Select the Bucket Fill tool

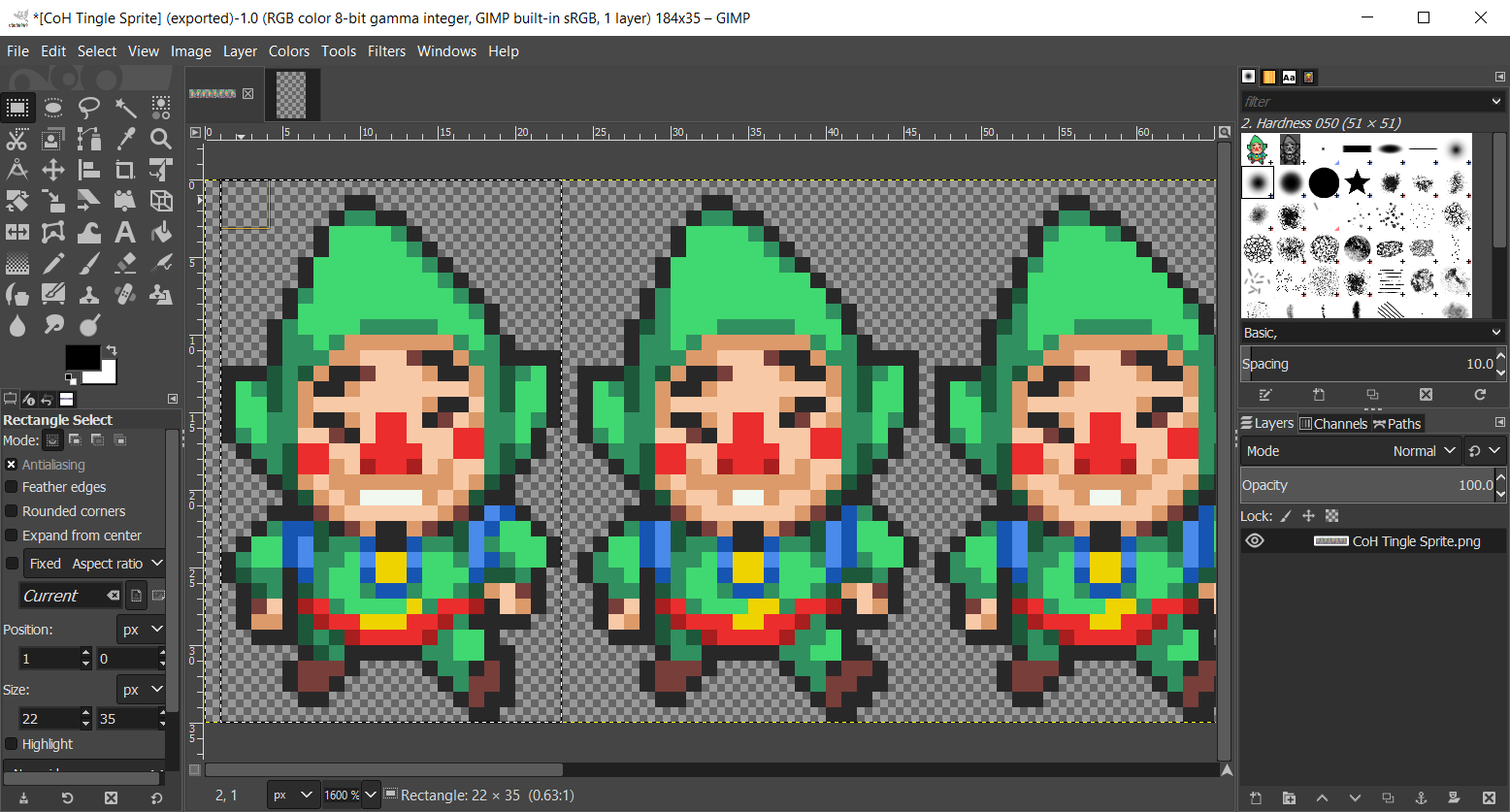tap(161, 233)
